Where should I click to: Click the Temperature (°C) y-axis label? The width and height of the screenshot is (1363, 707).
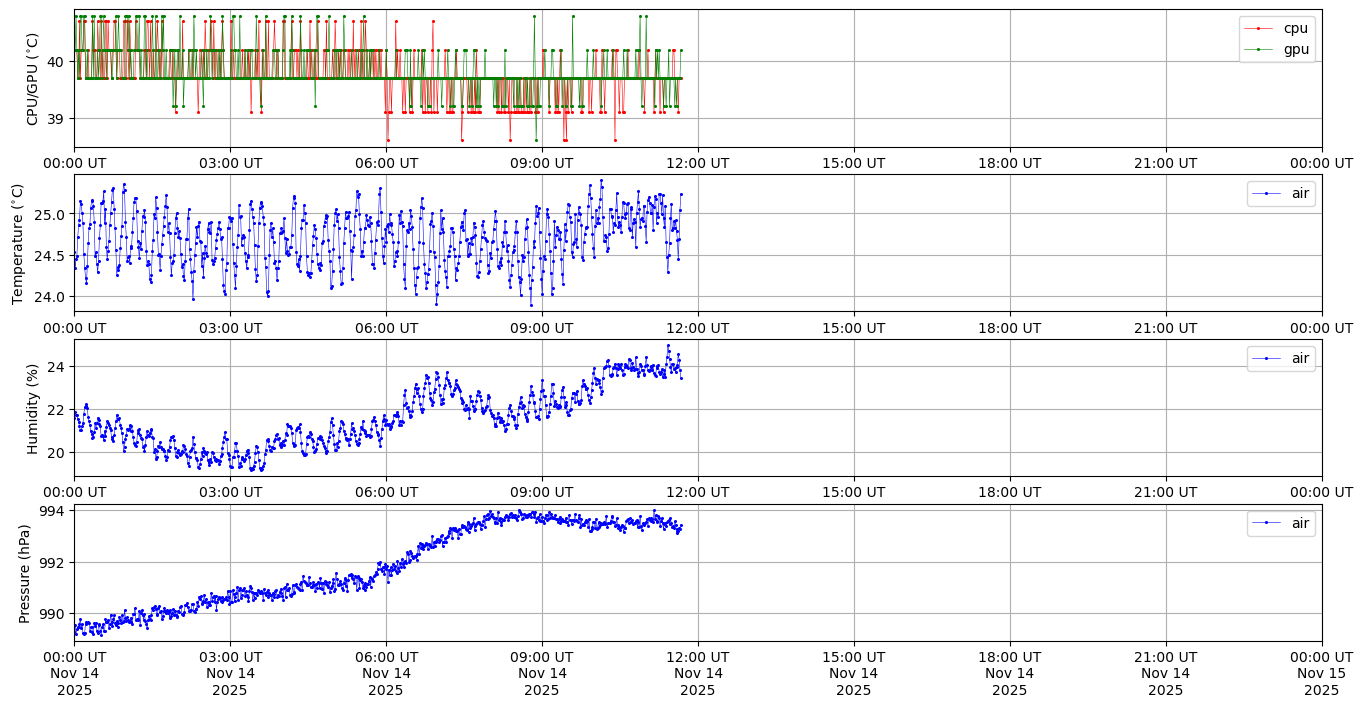coord(17,243)
